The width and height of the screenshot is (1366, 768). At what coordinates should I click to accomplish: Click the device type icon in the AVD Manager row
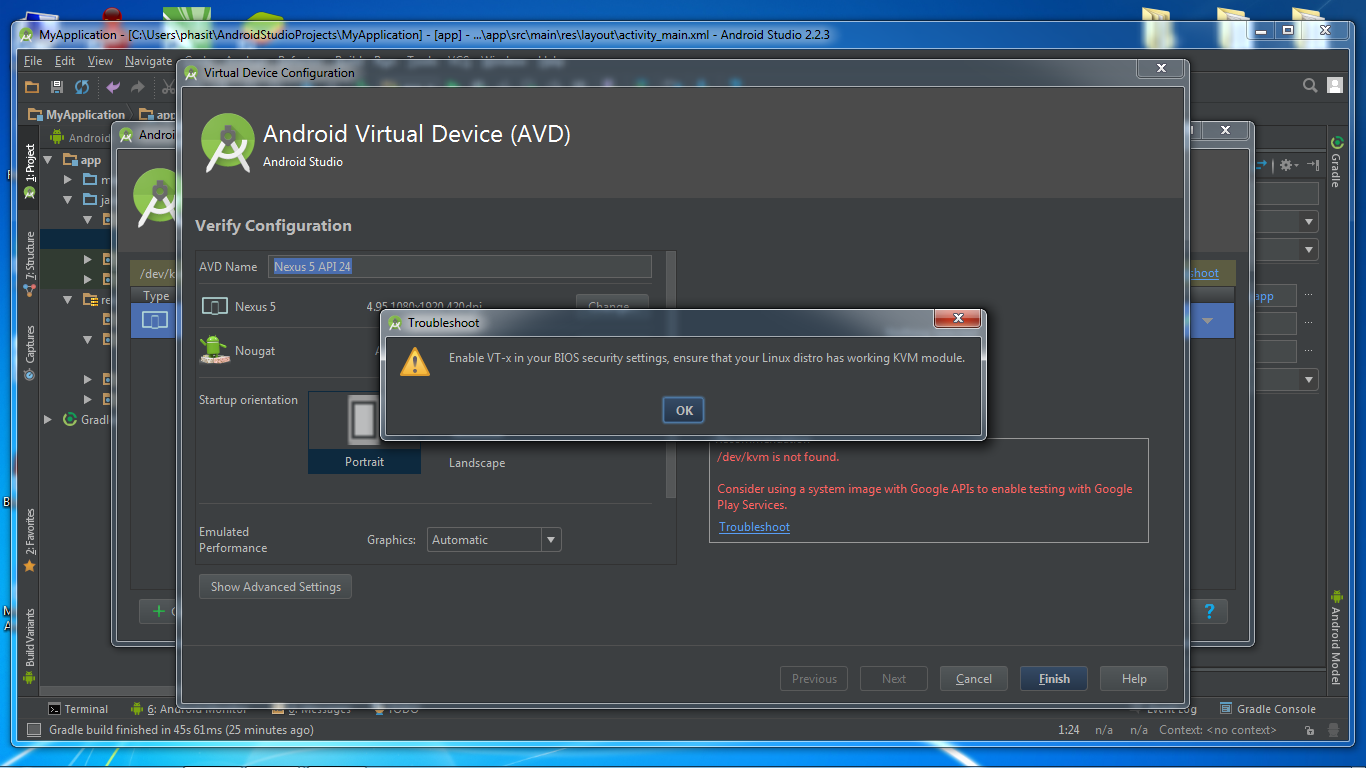[154, 321]
